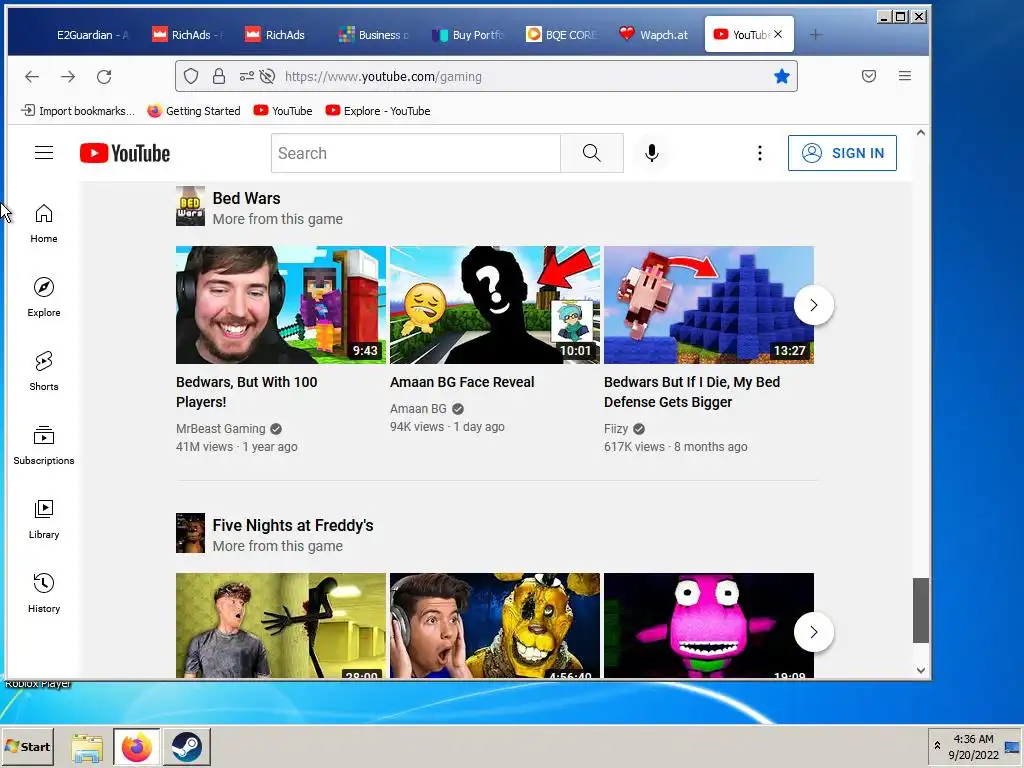Switch to the E2Guardian tab
The width and height of the screenshot is (1024, 768).
click(93, 35)
